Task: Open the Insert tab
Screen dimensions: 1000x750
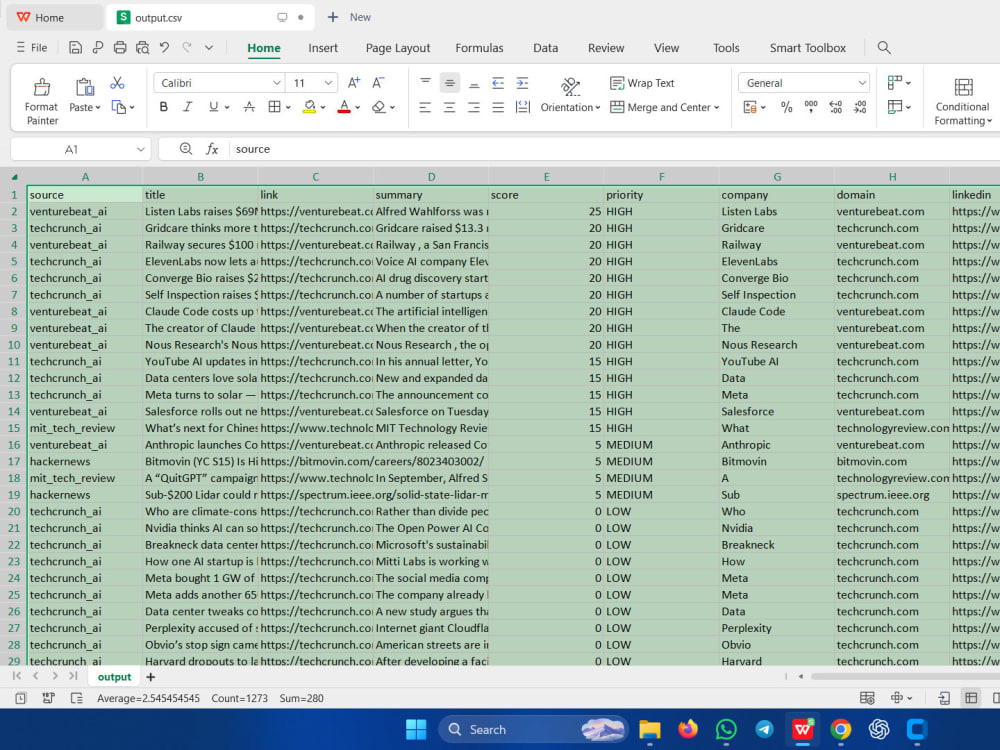Action: pyautogui.click(x=323, y=48)
